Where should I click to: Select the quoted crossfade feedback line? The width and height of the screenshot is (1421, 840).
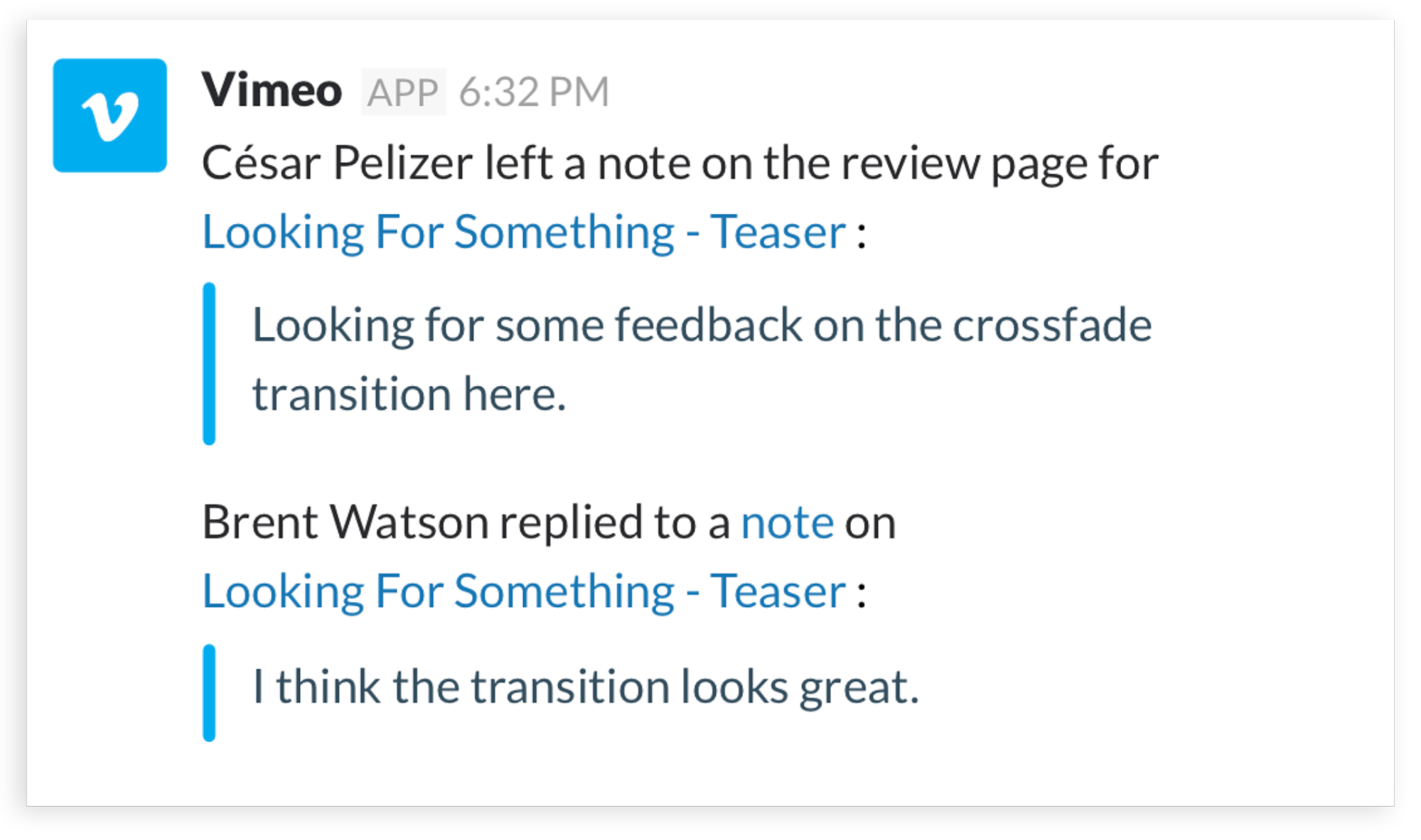[x=702, y=325]
